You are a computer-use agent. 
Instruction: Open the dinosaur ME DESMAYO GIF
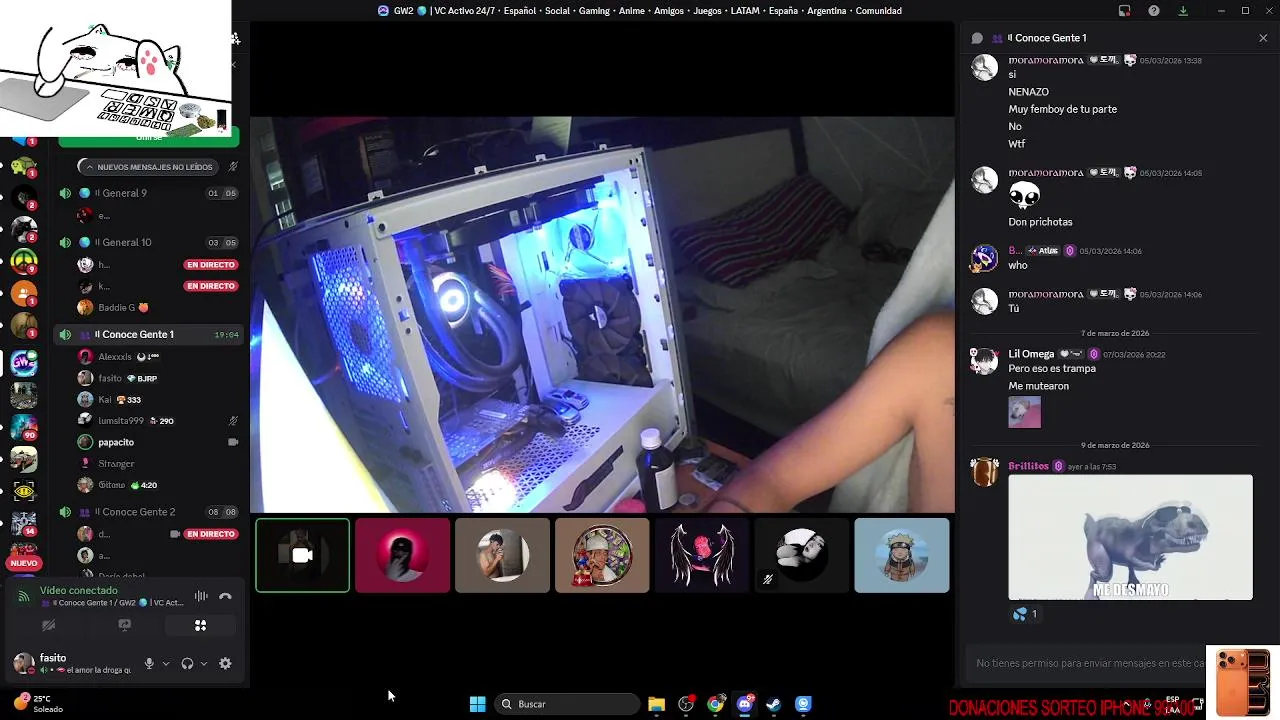coord(1130,537)
